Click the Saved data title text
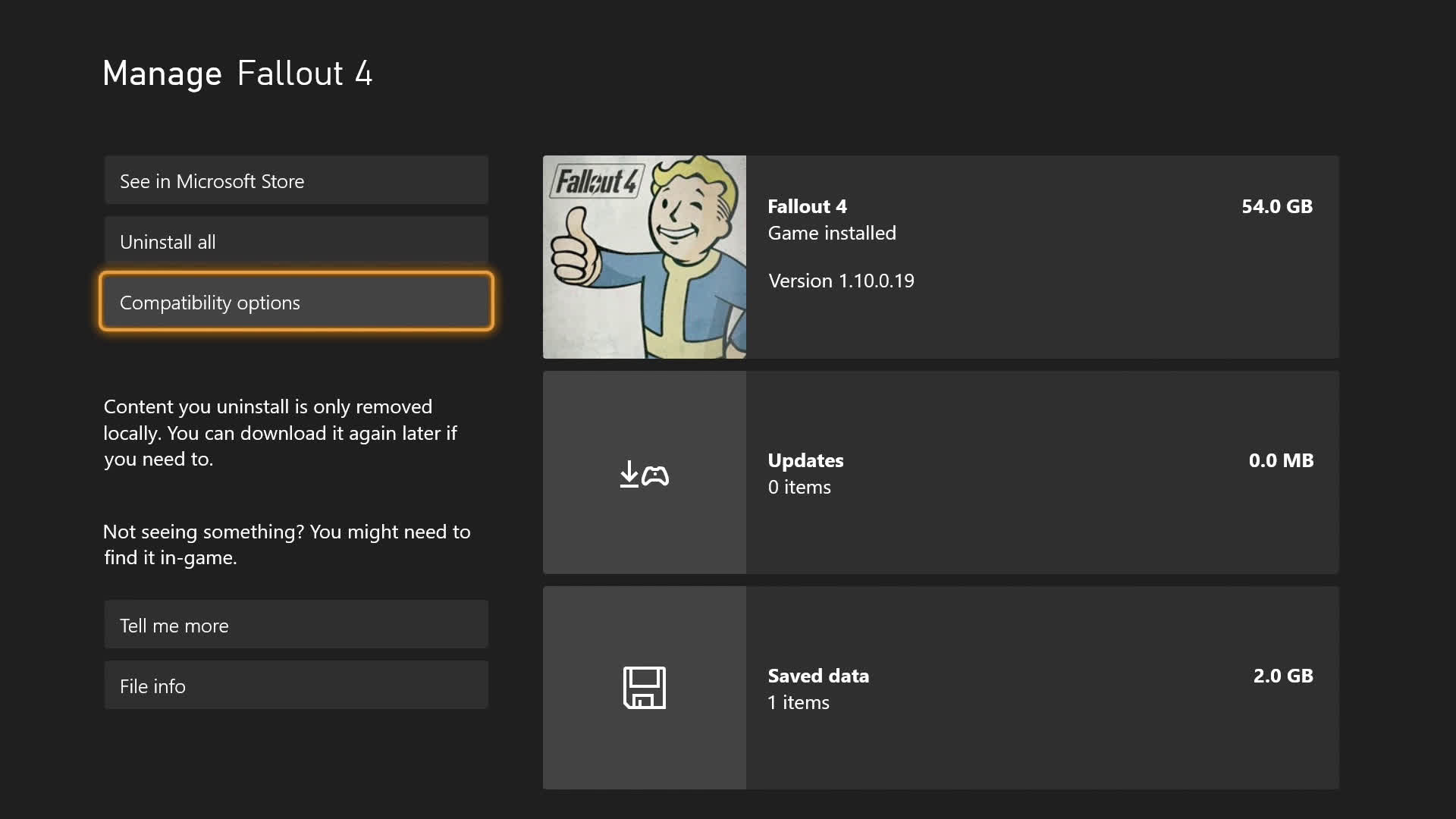Image resolution: width=1456 pixels, height=819 pixels. 817,676
